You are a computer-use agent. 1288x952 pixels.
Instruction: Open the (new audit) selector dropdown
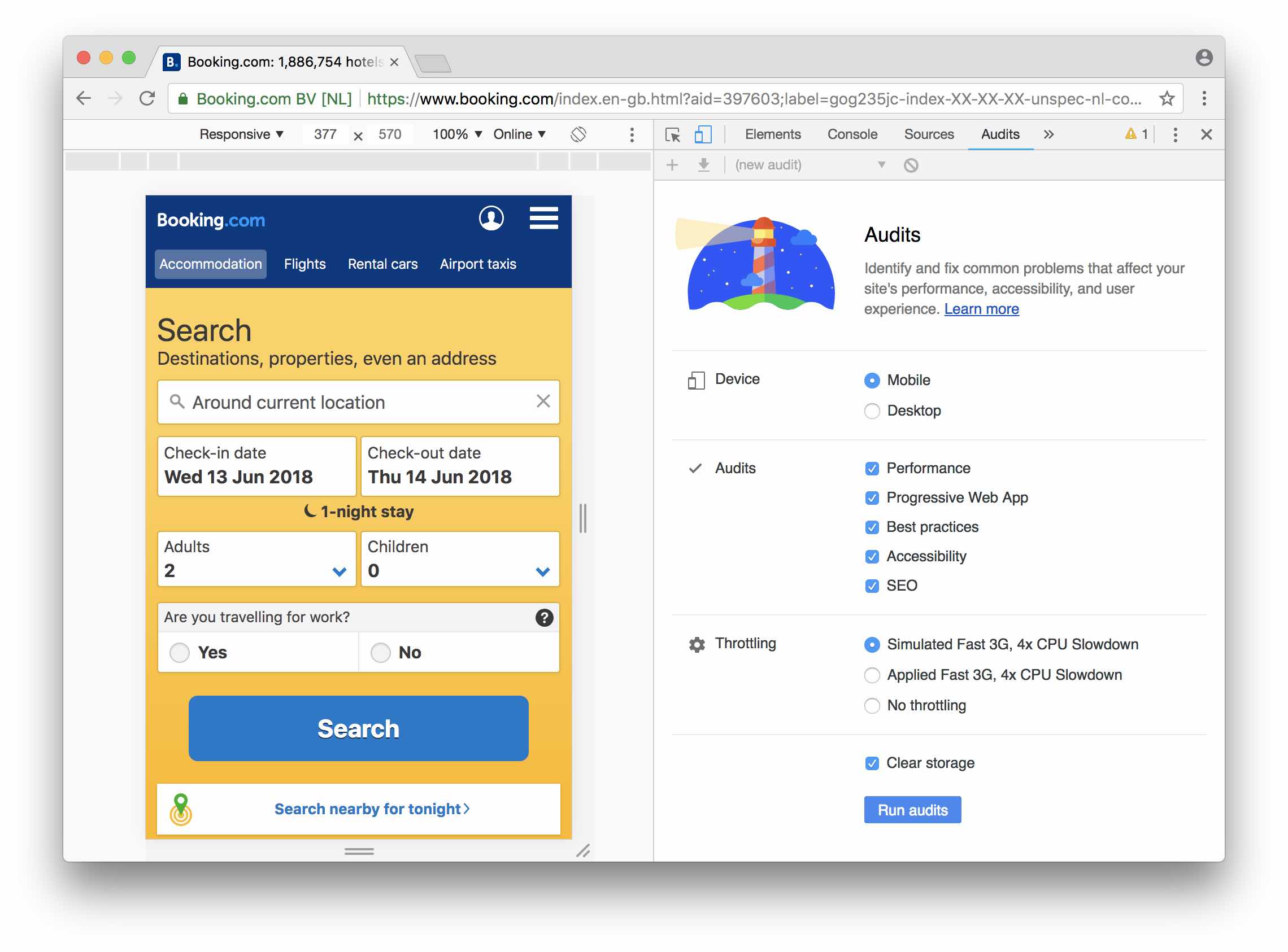pyautogui.click(x=810, y=165)
